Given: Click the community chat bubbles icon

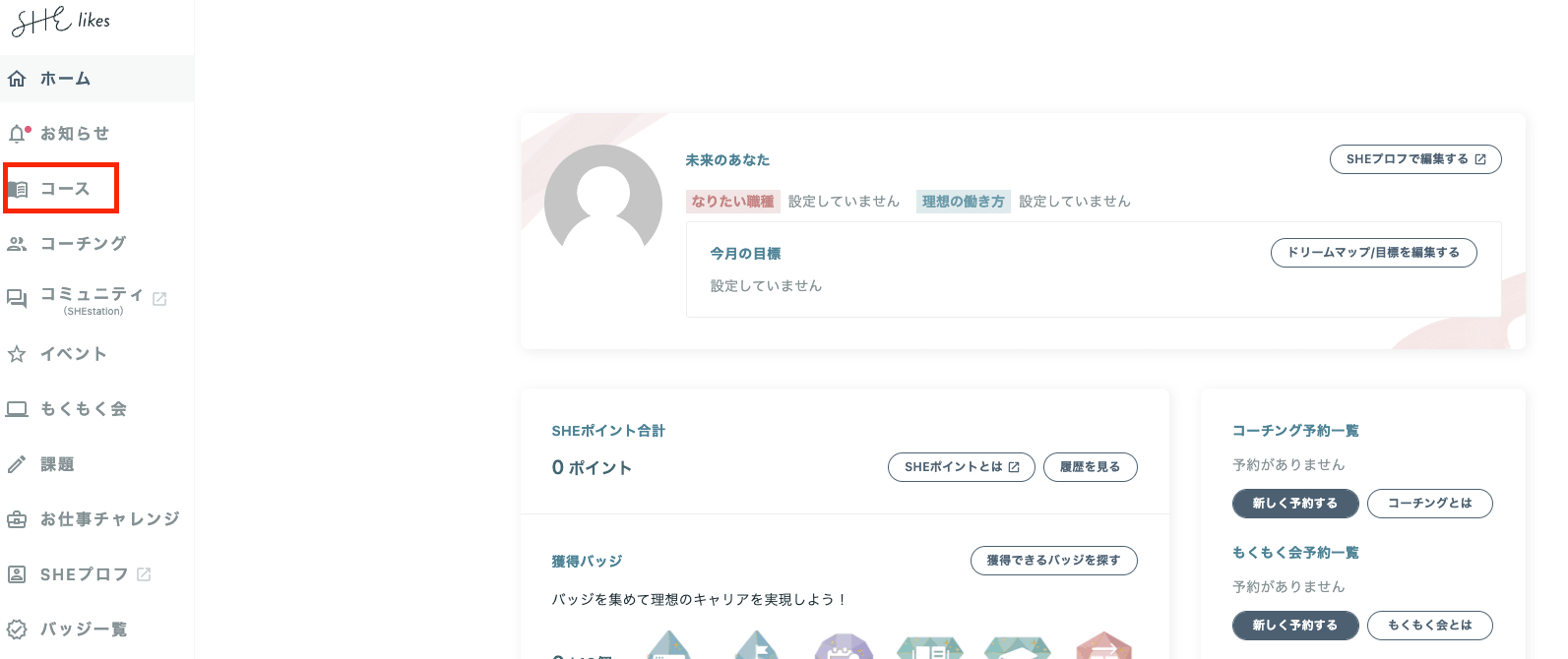Looking at the screenshot, I should point(17,298).
